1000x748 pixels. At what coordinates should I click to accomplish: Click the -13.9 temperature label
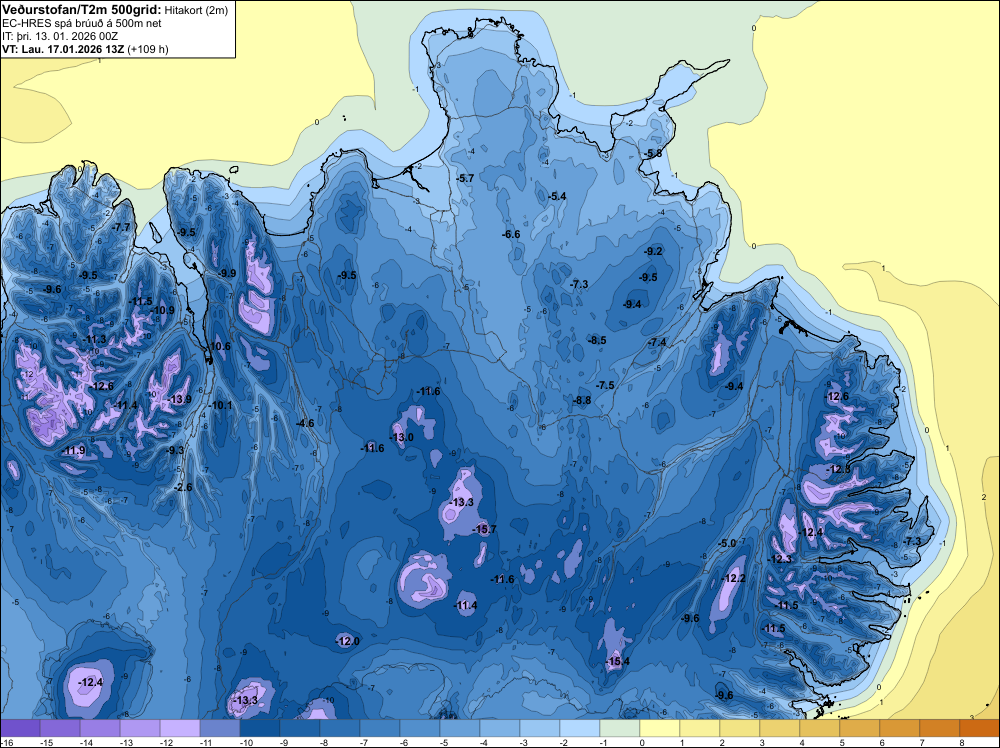pos(179,399)
